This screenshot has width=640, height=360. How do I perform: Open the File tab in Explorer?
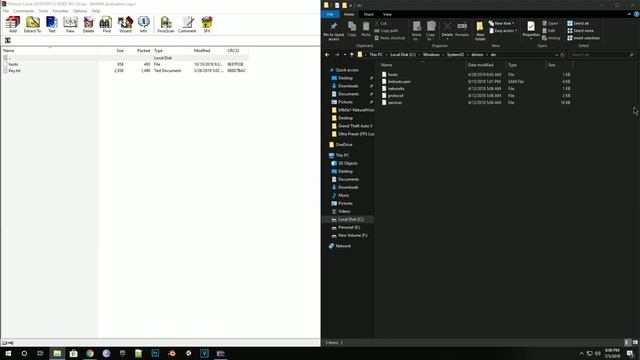pos(330,14)
